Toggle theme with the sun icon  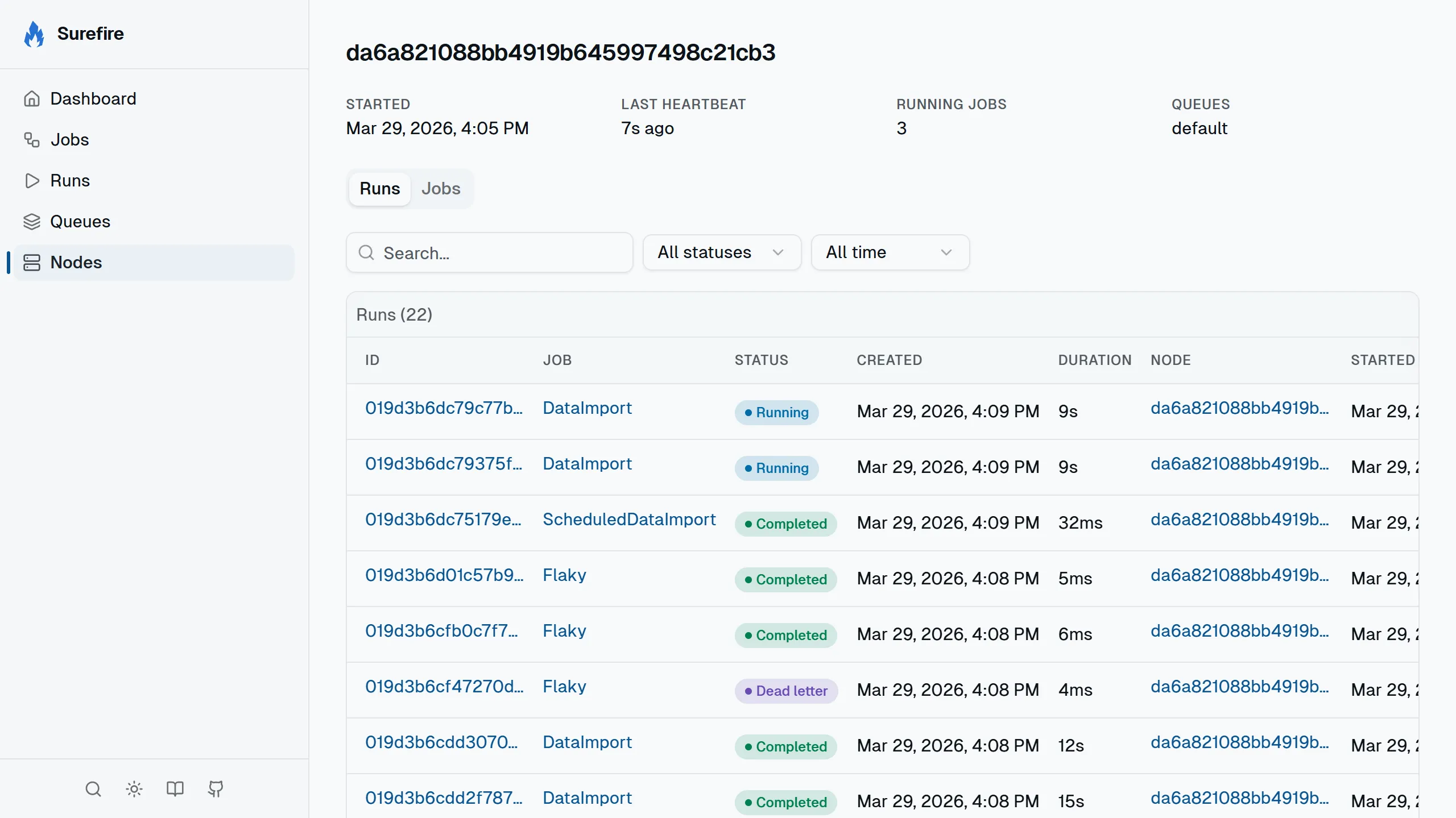click(134, 789)
